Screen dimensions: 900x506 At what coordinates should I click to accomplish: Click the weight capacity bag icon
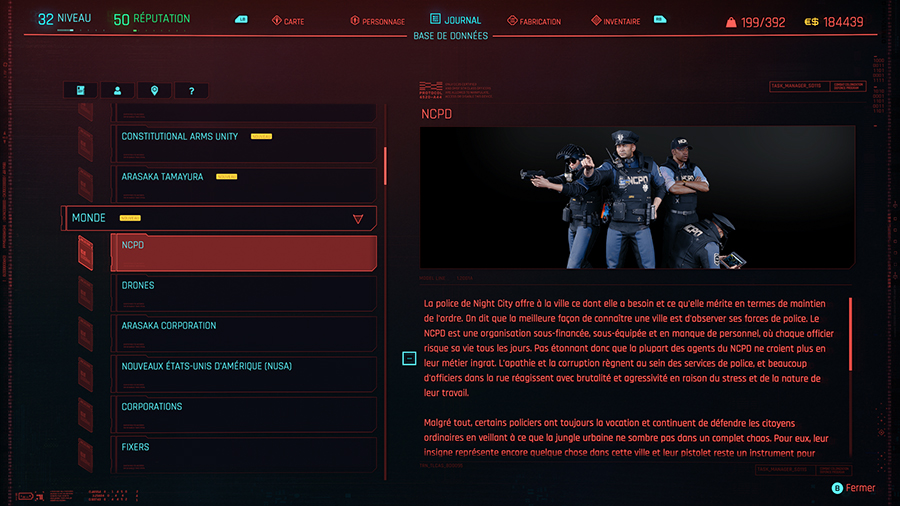coord(731,21)
